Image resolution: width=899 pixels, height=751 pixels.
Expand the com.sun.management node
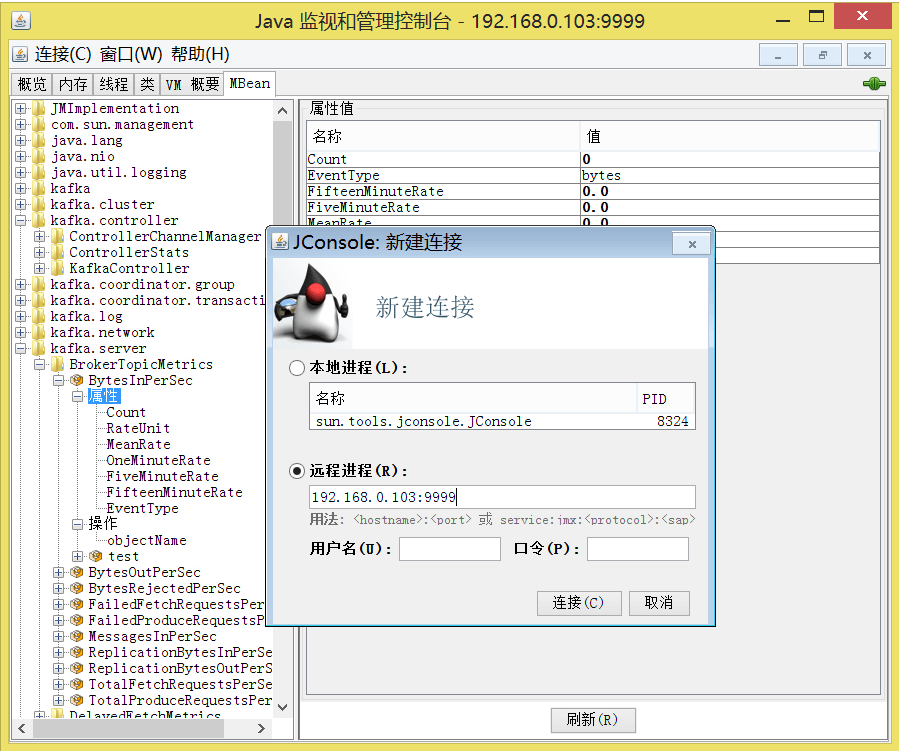tap(21, 124)
